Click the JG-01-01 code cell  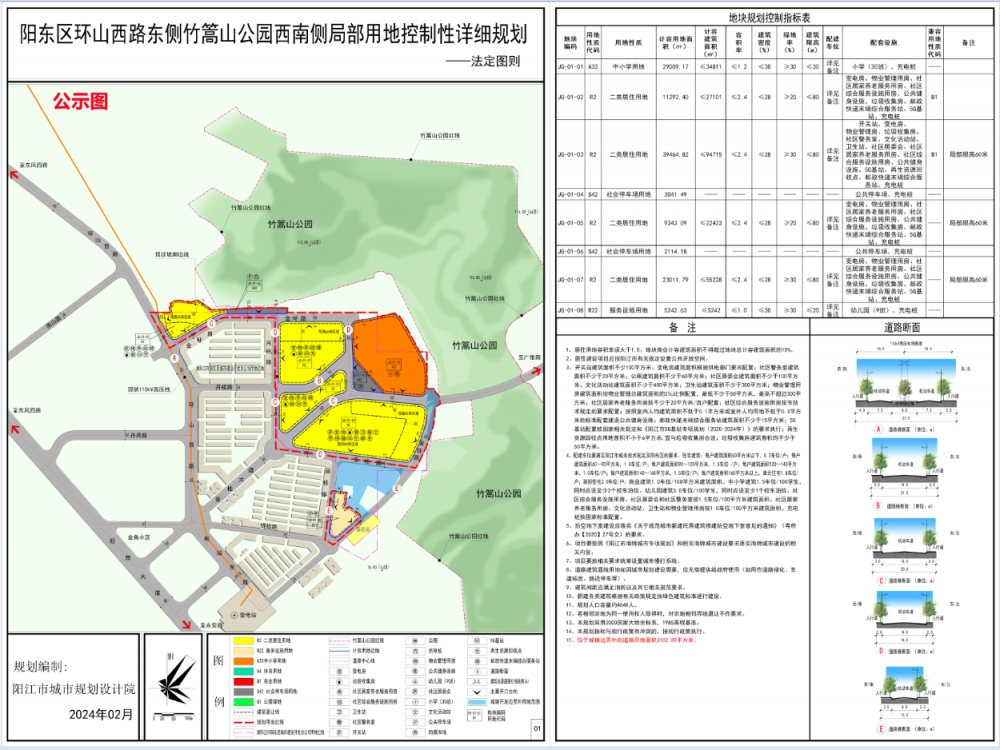[x=570, y=66]
